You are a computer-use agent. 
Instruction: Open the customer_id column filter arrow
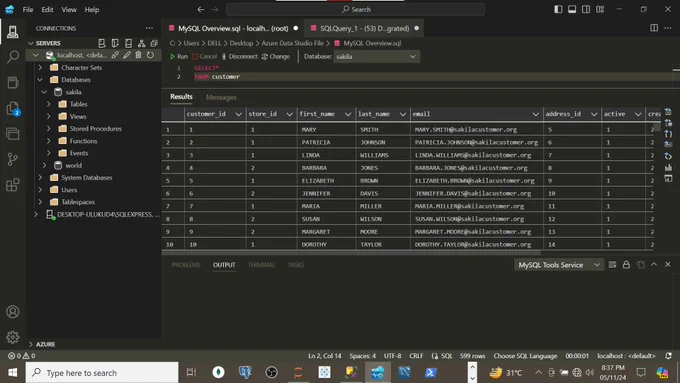pyautogui.click(x=239, y=114)
